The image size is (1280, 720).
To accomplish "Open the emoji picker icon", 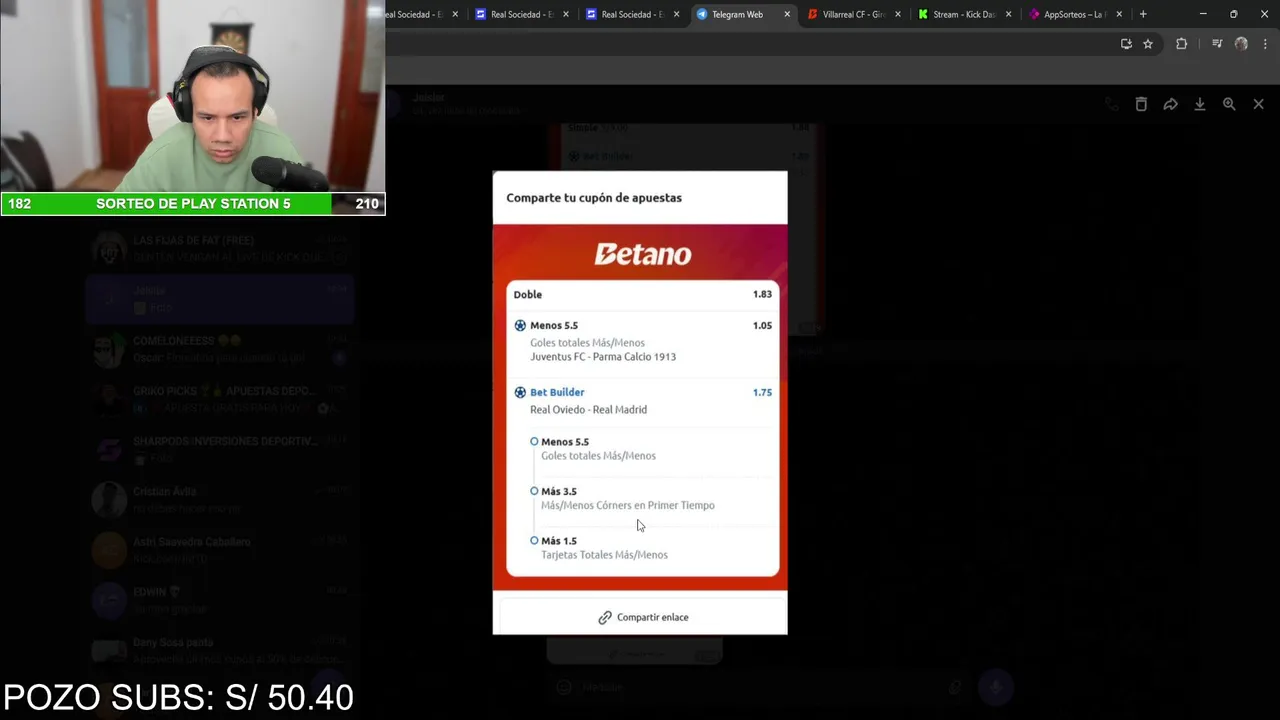I will pos(564,687).
